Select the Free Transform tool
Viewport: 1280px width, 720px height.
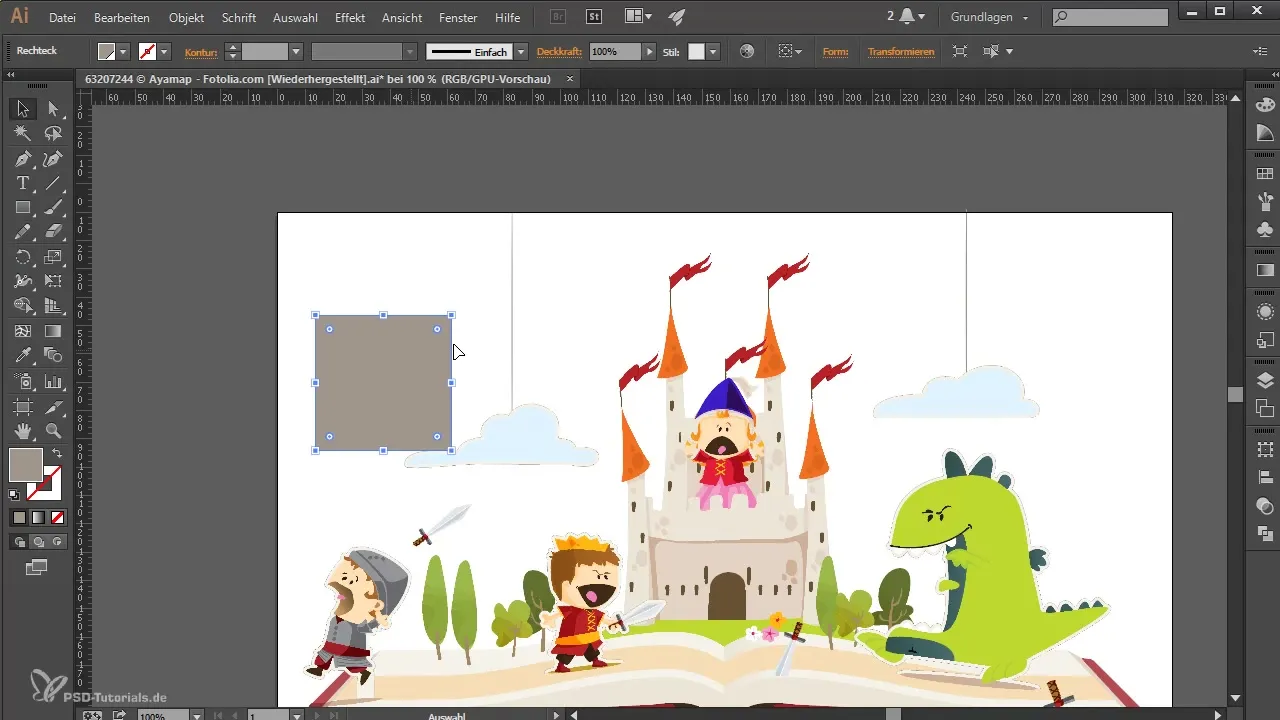pyautogui.click(x=54, y=282)
